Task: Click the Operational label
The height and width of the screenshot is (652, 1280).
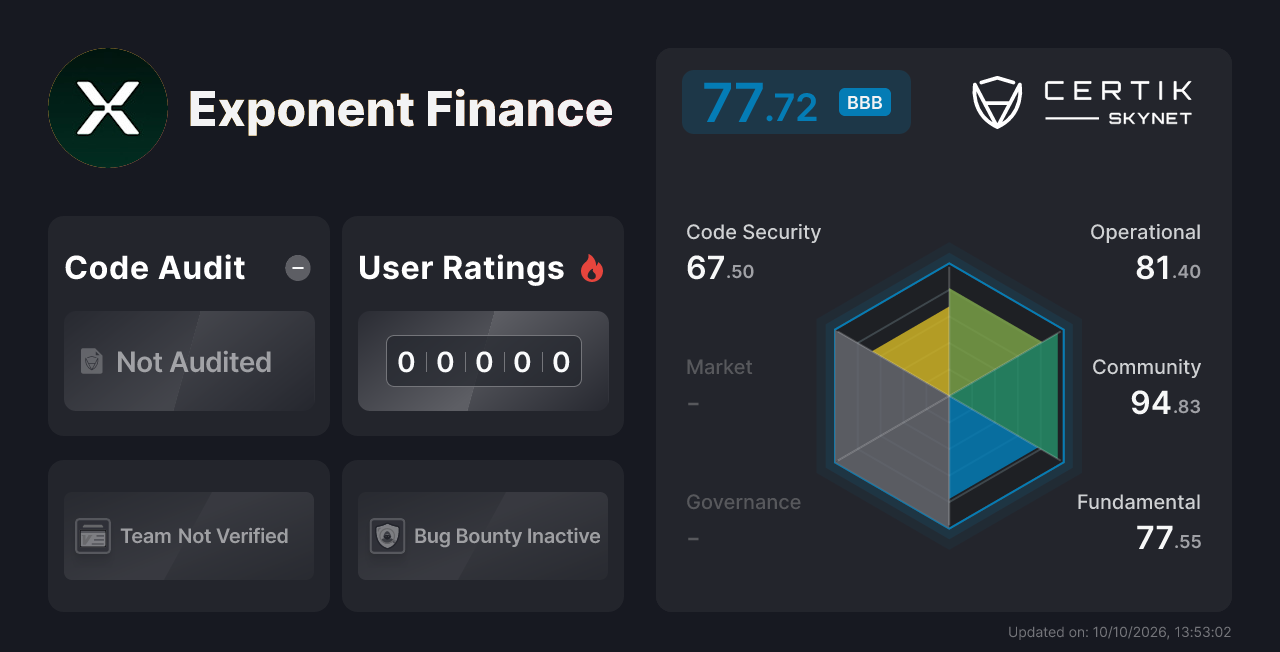Action: point(1145,232)
